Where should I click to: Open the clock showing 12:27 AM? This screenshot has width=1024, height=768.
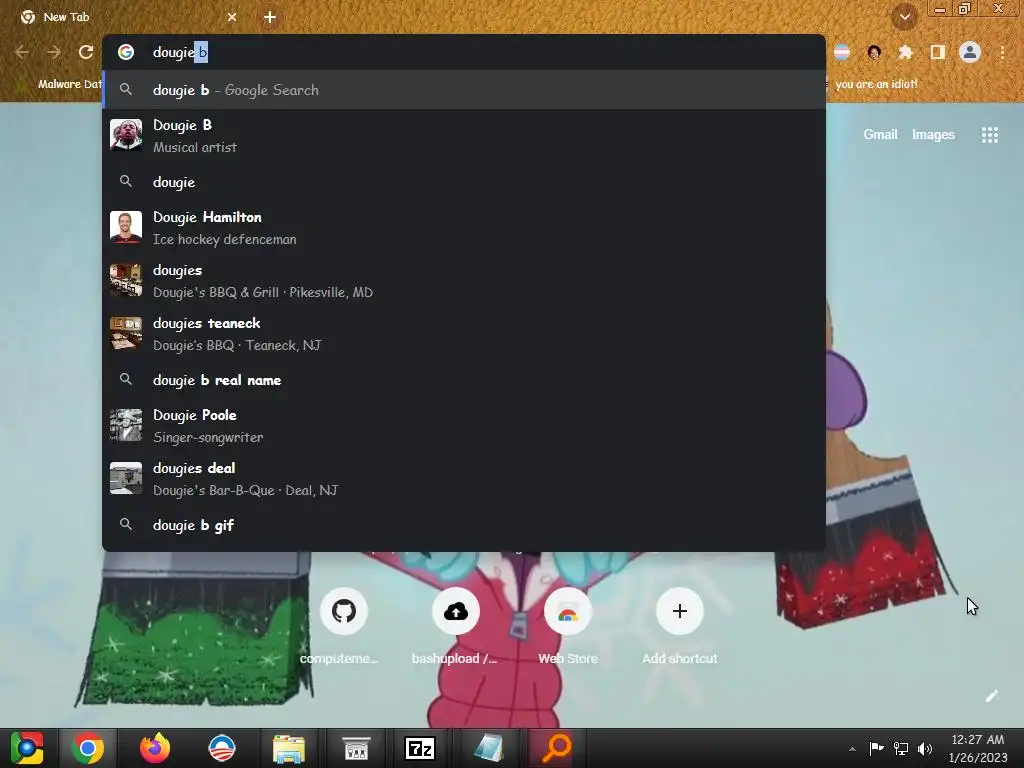pos(978,749)
